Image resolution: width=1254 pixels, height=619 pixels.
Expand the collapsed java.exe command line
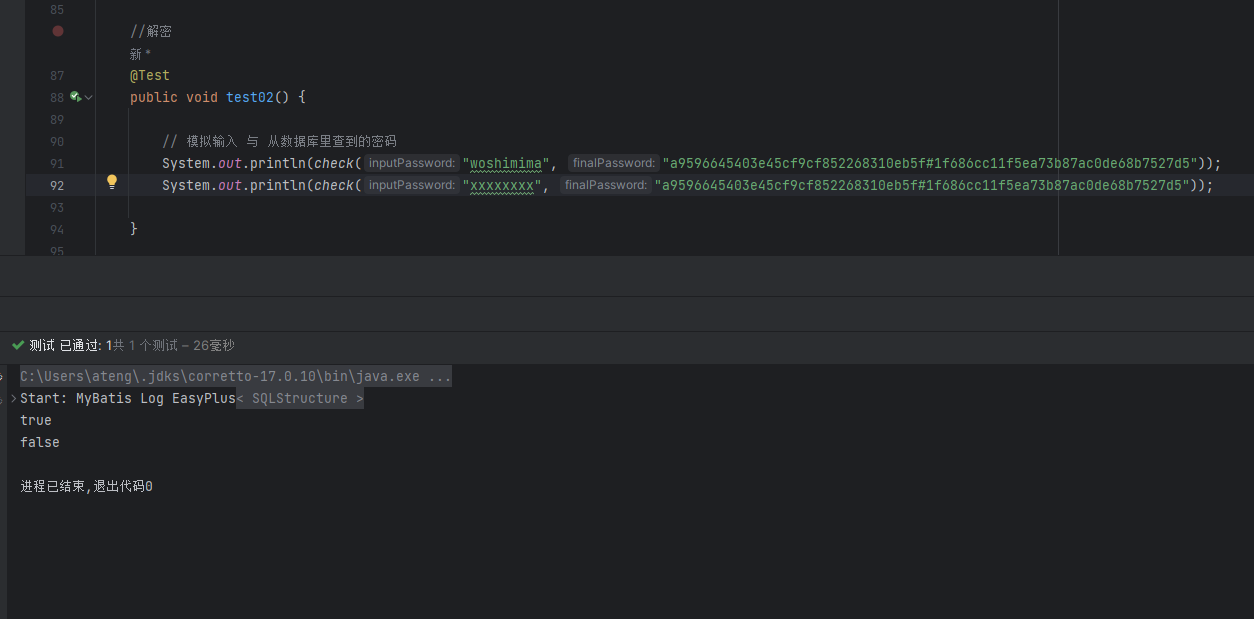pos(439,376)
